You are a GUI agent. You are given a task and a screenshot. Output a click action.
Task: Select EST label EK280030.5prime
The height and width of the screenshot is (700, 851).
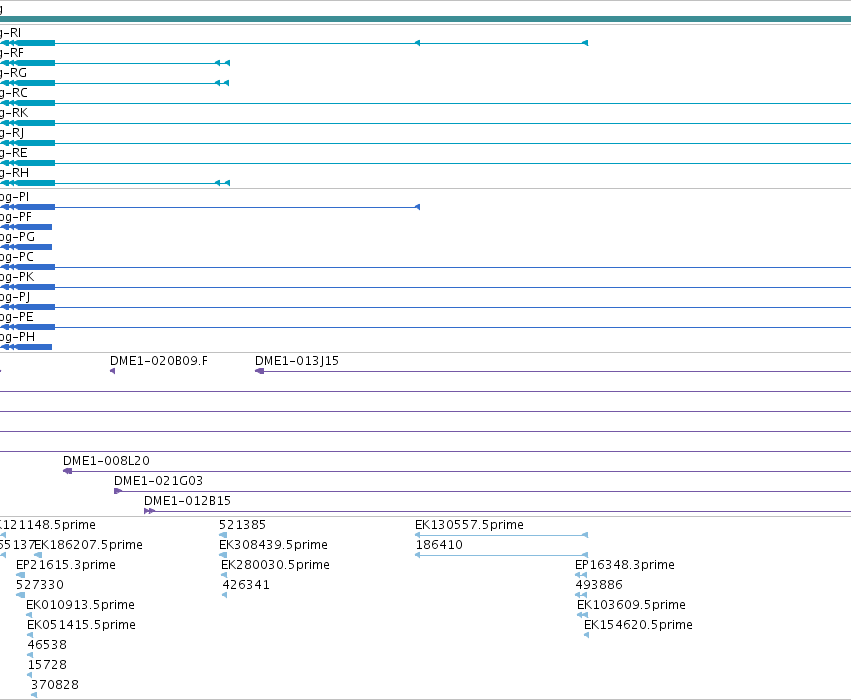click(x=275, y=565)
